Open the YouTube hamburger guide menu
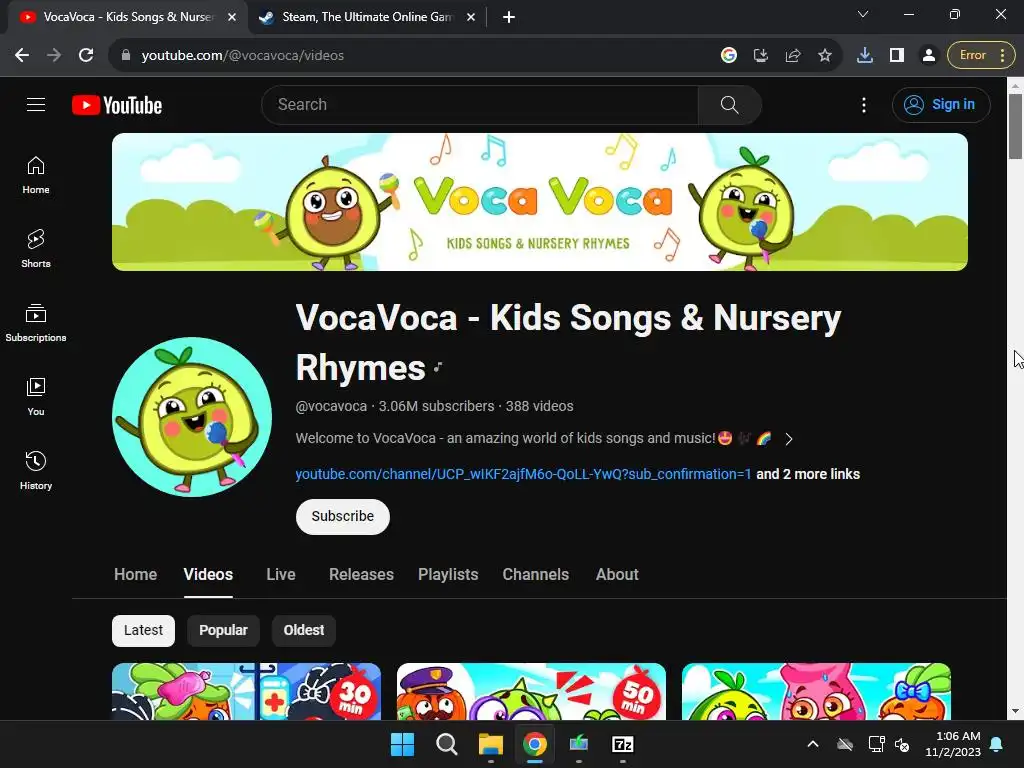 [x=36, y=104]
